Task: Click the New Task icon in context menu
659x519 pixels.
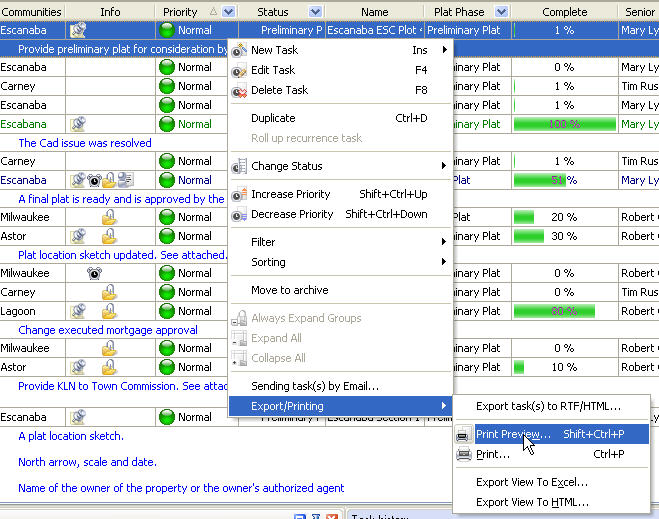Action: pyautogui.click(x=239, y=50)
